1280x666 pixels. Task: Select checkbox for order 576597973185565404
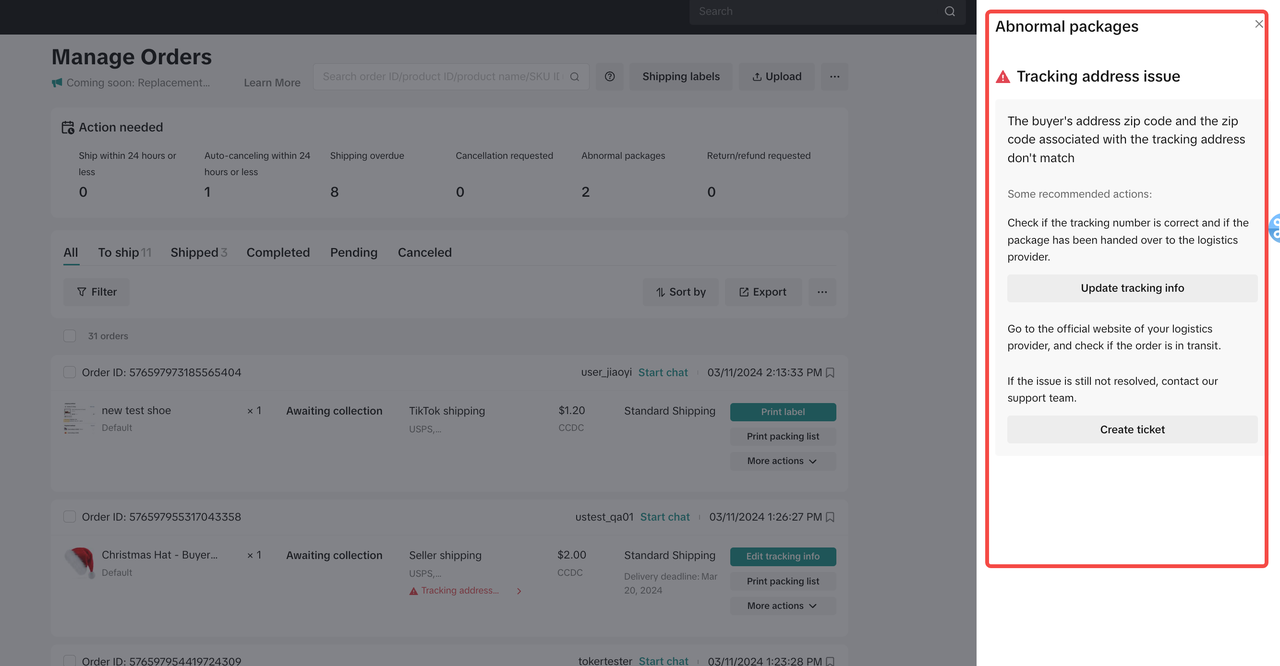click(x=70, y=373)
